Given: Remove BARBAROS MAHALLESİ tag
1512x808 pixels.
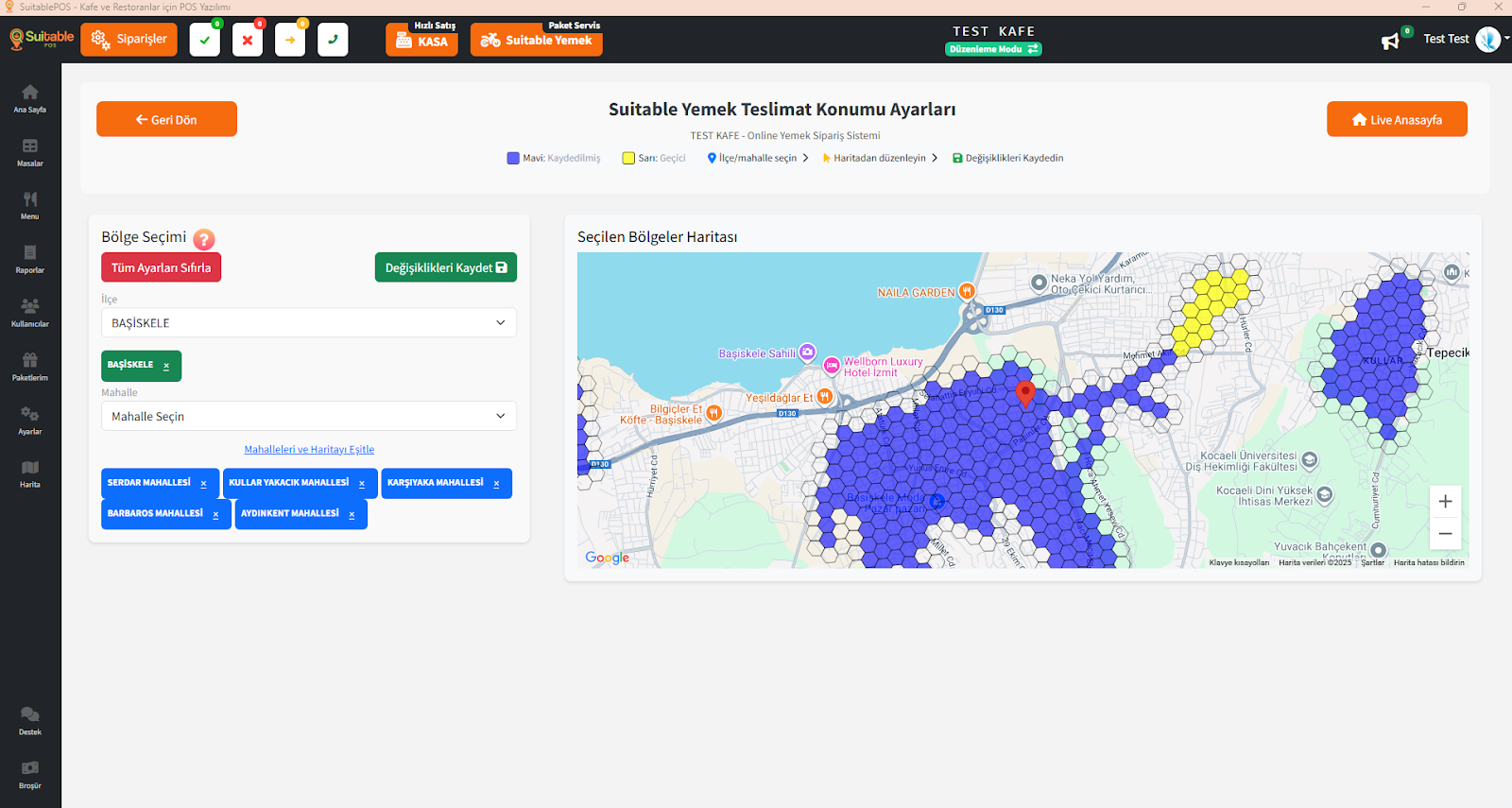Looking at the screenshot, I should 215,515.
